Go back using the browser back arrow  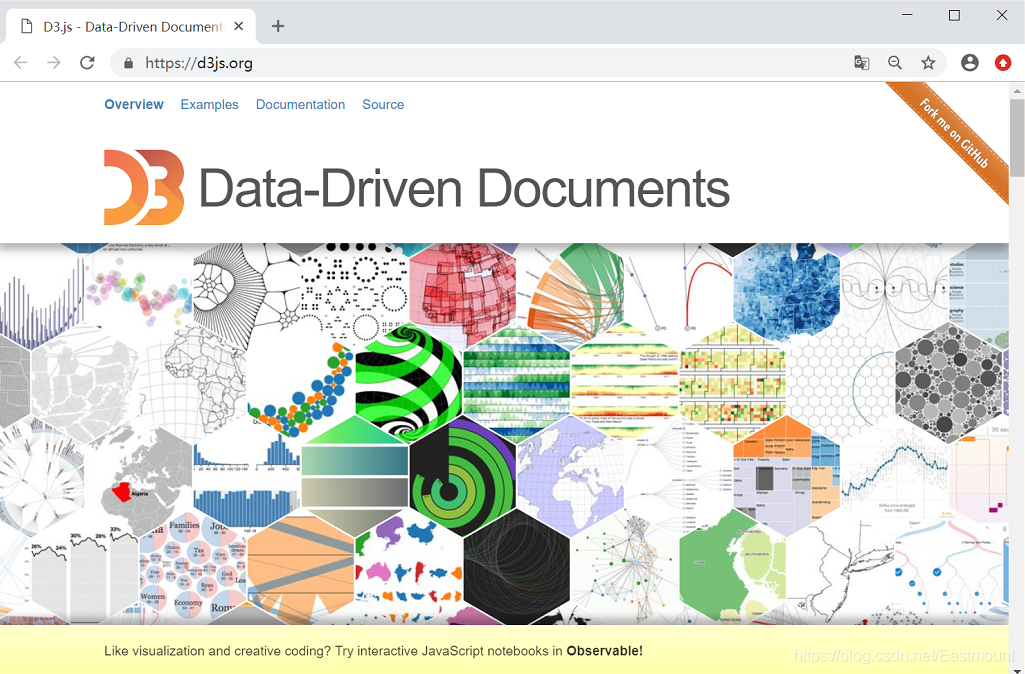pos(21,63)
